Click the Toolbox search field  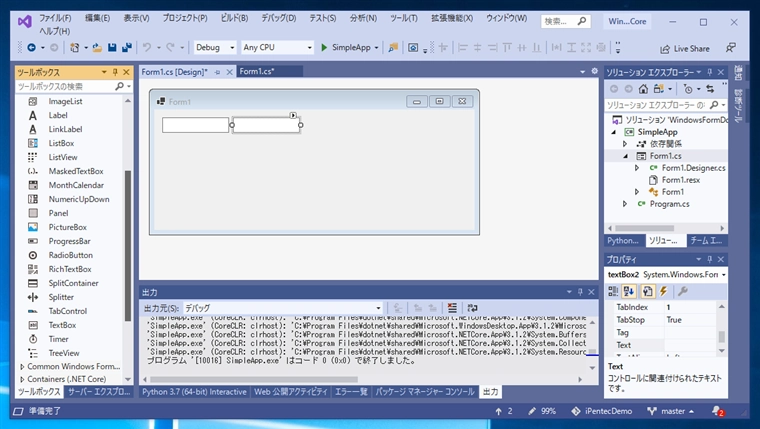click(65, 86)
